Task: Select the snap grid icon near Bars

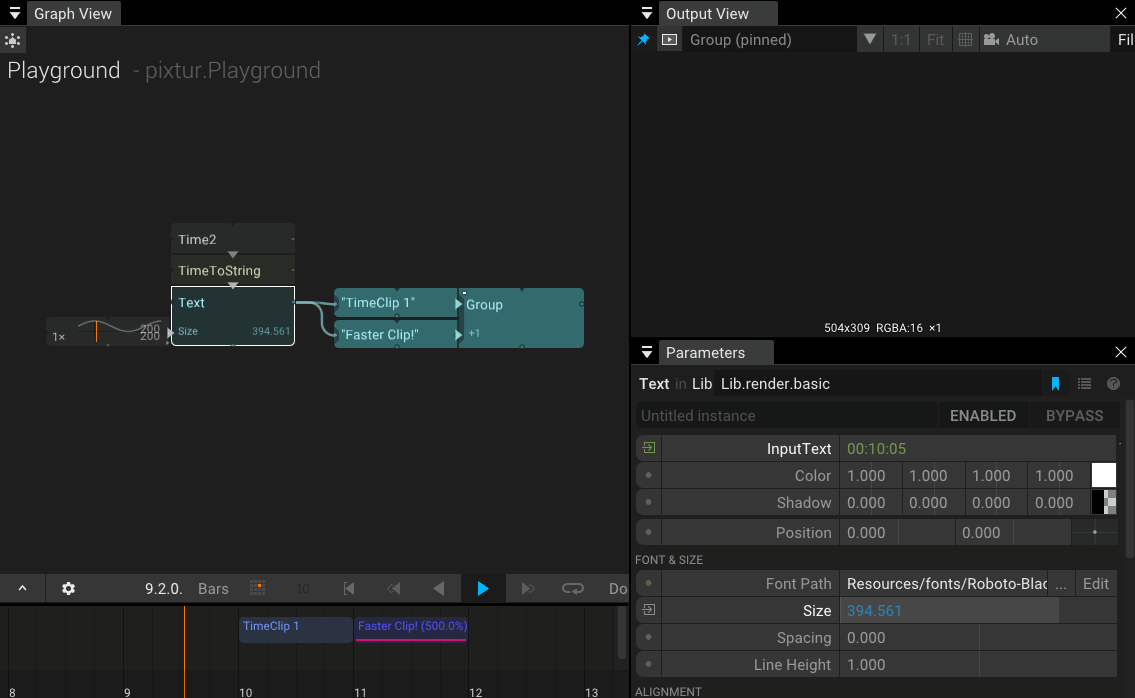Action: [257, 588]
